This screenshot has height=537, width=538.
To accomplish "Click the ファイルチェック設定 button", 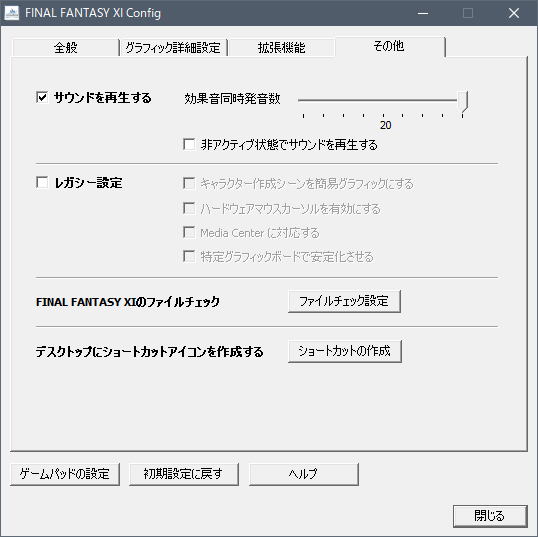I will 344,301.
